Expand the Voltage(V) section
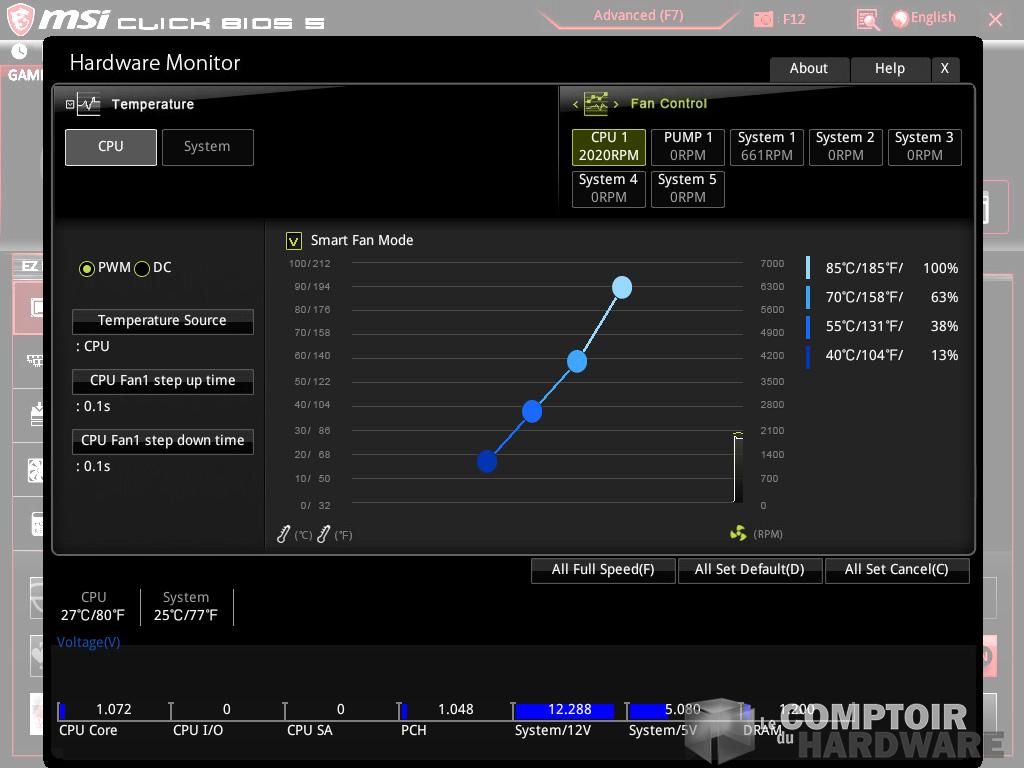 (88, 641)
